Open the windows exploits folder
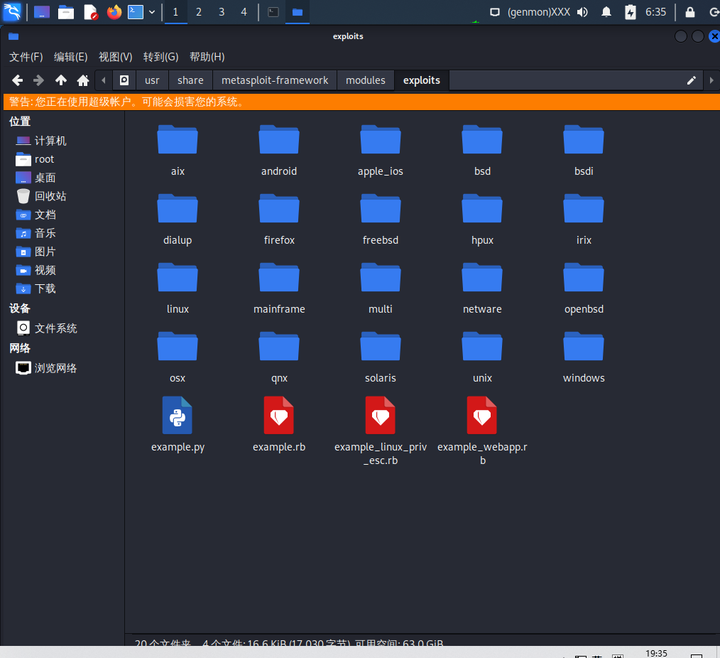Viewport: 720px width, 658px height. click(584, 357)
